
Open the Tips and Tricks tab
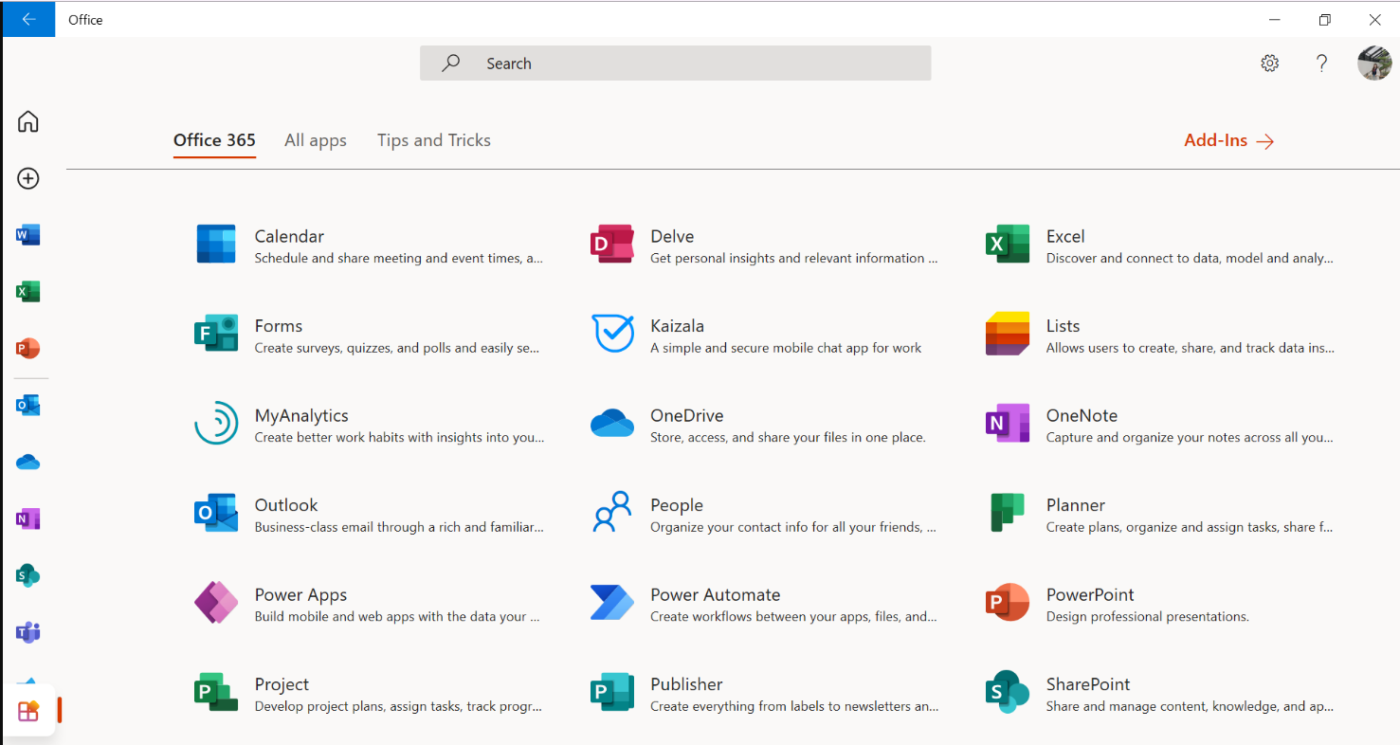pyautogui.click(x=433, y=140)
